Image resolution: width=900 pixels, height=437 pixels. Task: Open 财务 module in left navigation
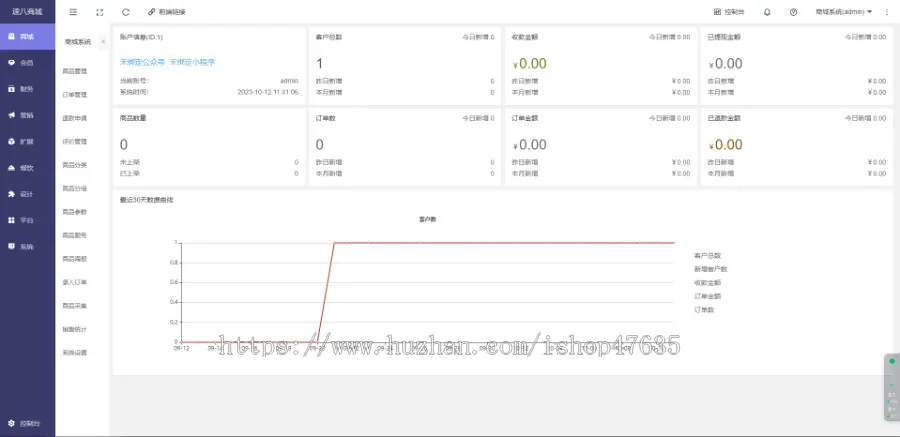28,89
